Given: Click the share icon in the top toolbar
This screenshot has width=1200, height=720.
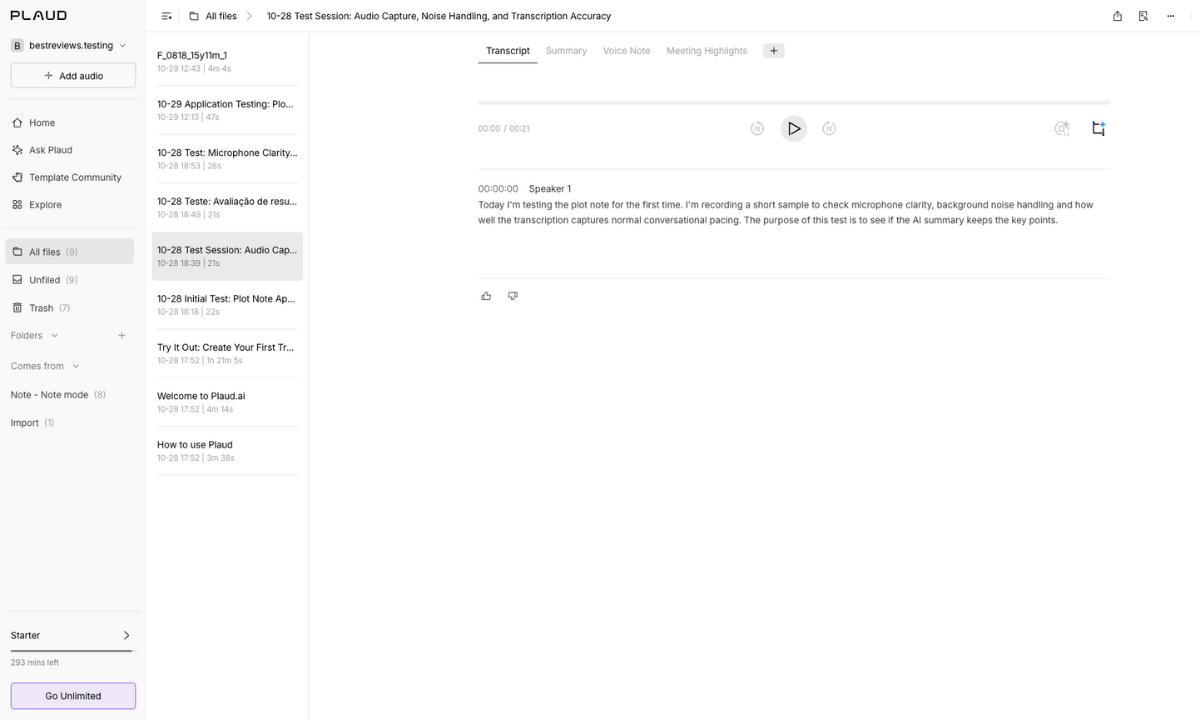Looking at the screenshot, I should pyautogui.click(x=1117, y=16).
